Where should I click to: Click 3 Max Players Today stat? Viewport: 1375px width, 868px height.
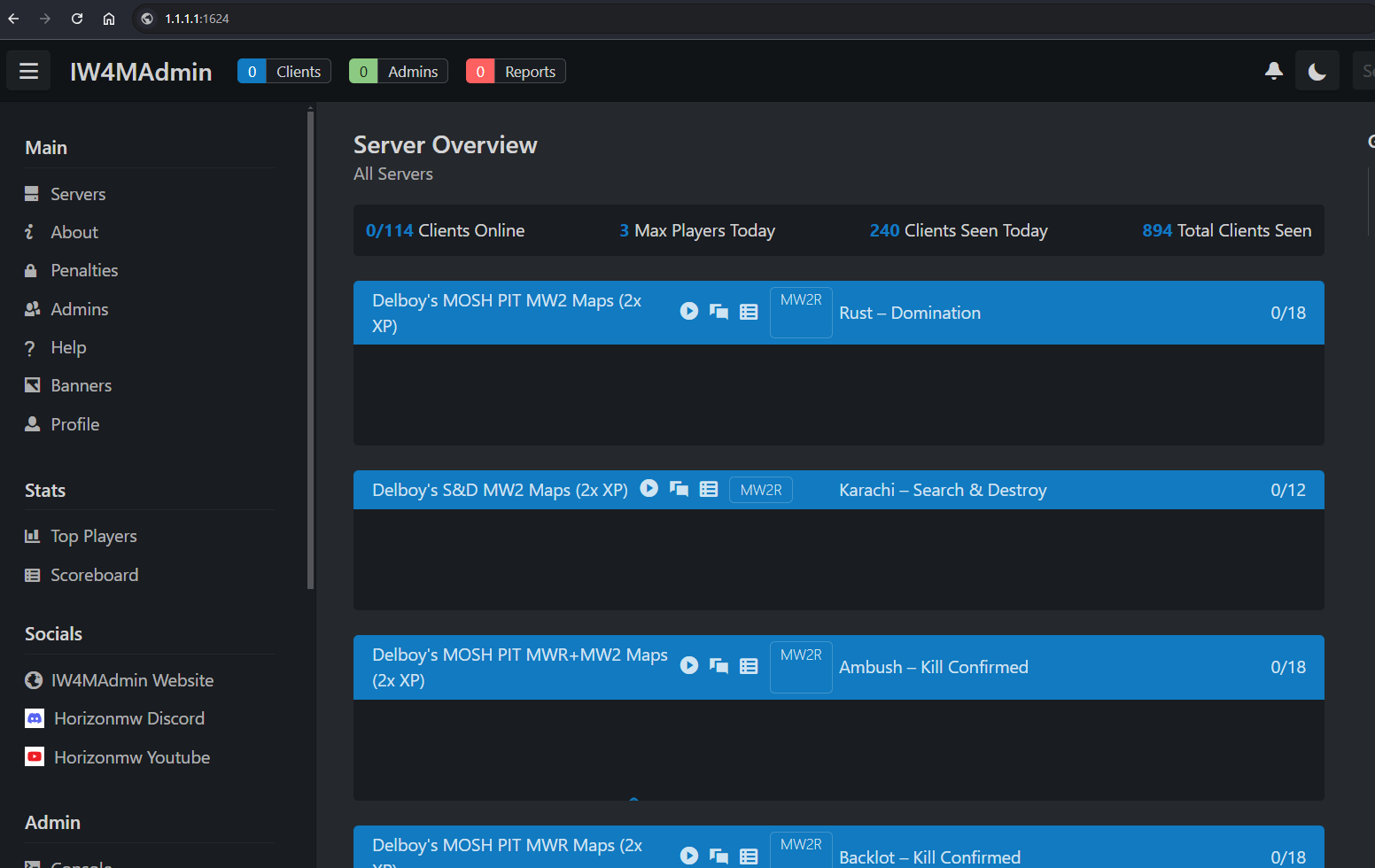tap(697, 230)
